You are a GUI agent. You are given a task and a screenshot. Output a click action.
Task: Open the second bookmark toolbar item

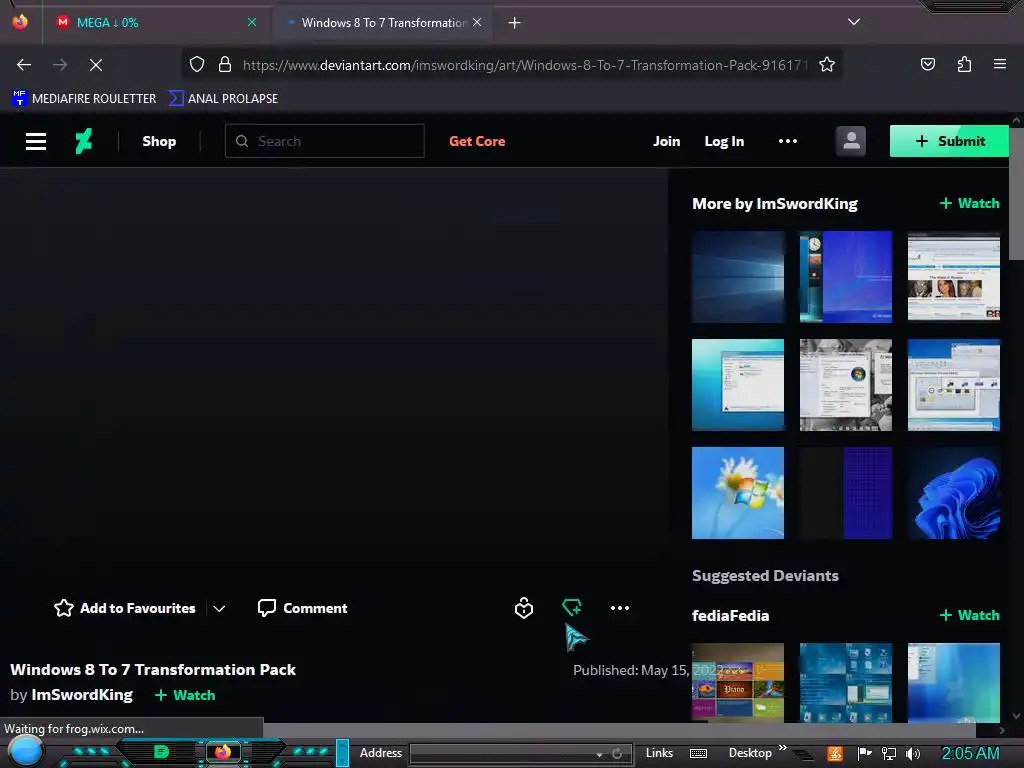click(x=224, y=98)
